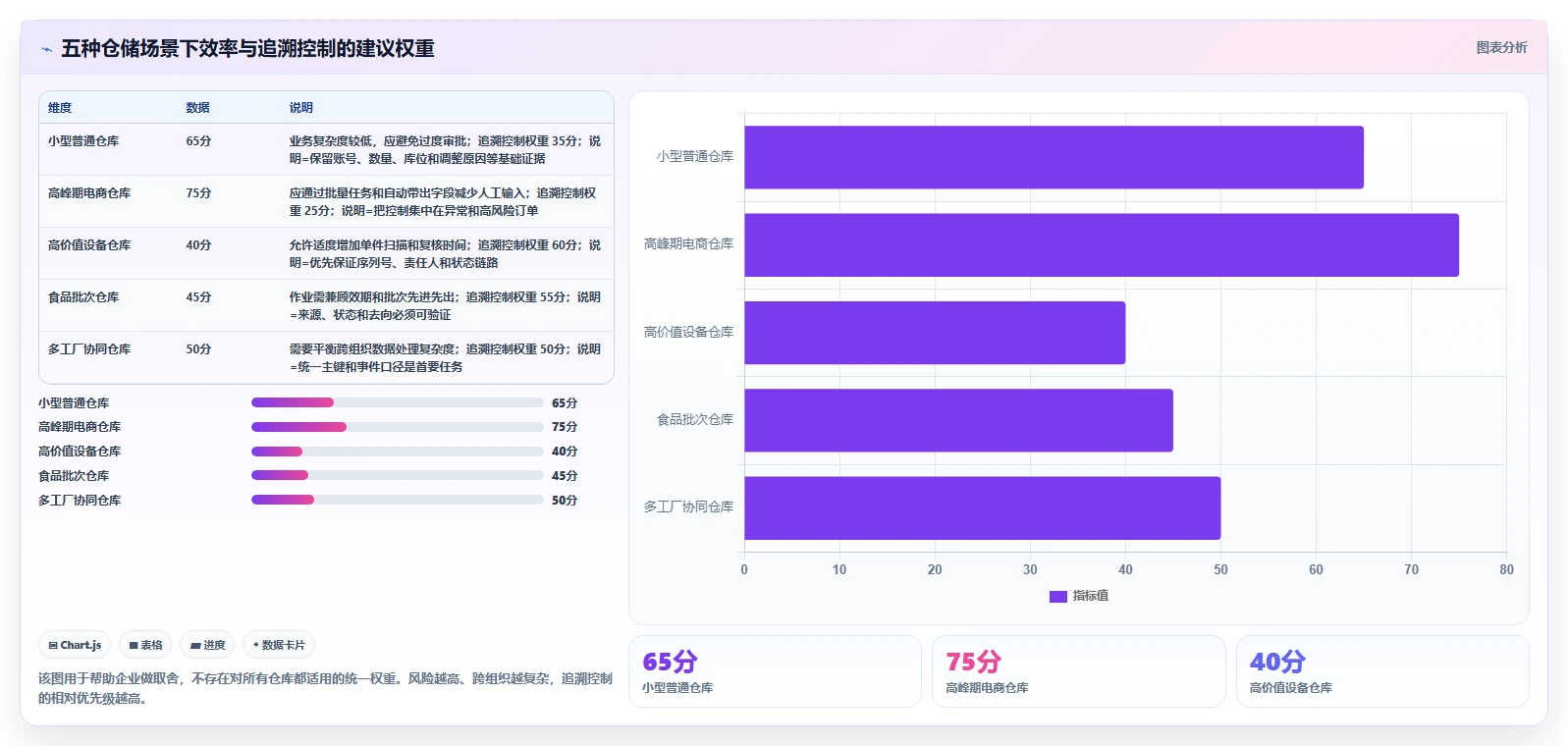
Task: Click the 80 tick on the chart x-axis
Action: (x=1506, y=569)
